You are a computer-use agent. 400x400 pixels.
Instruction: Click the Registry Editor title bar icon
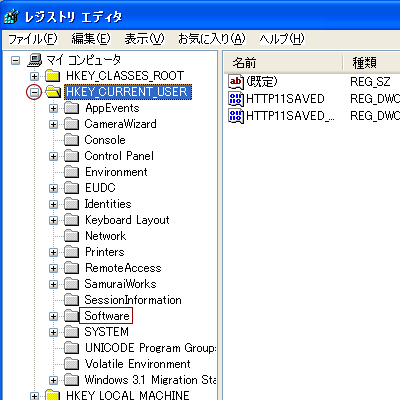[x=12, y=17]
